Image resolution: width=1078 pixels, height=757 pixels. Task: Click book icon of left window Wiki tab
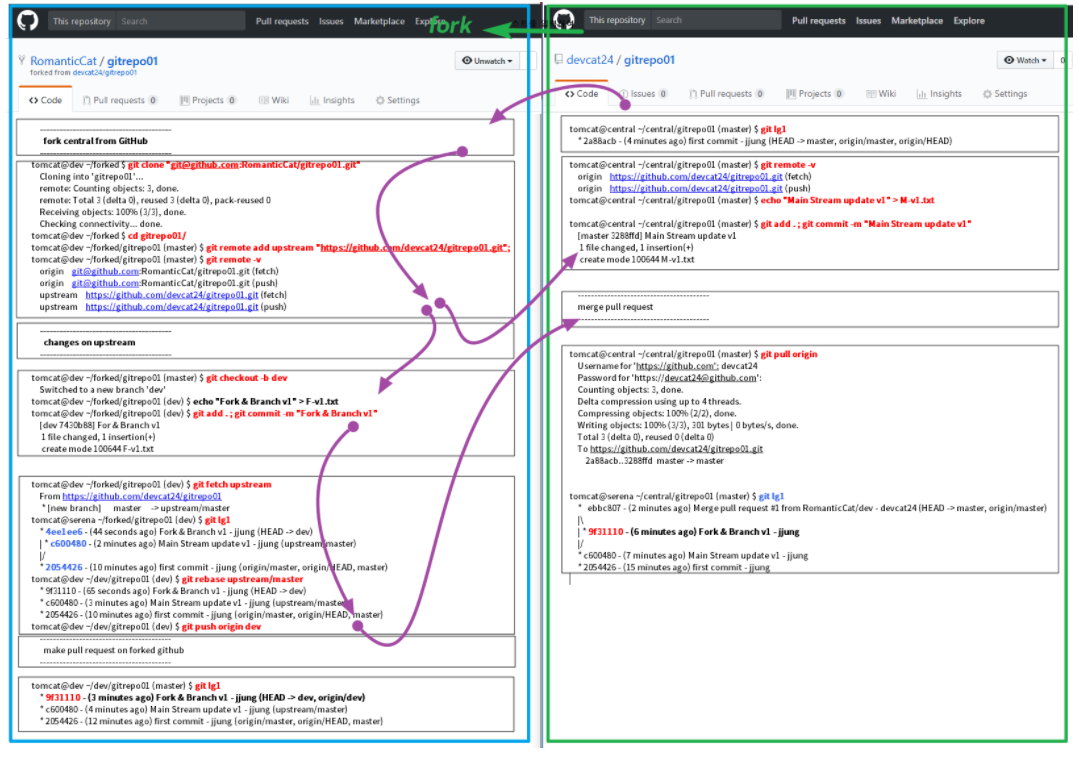263,100
